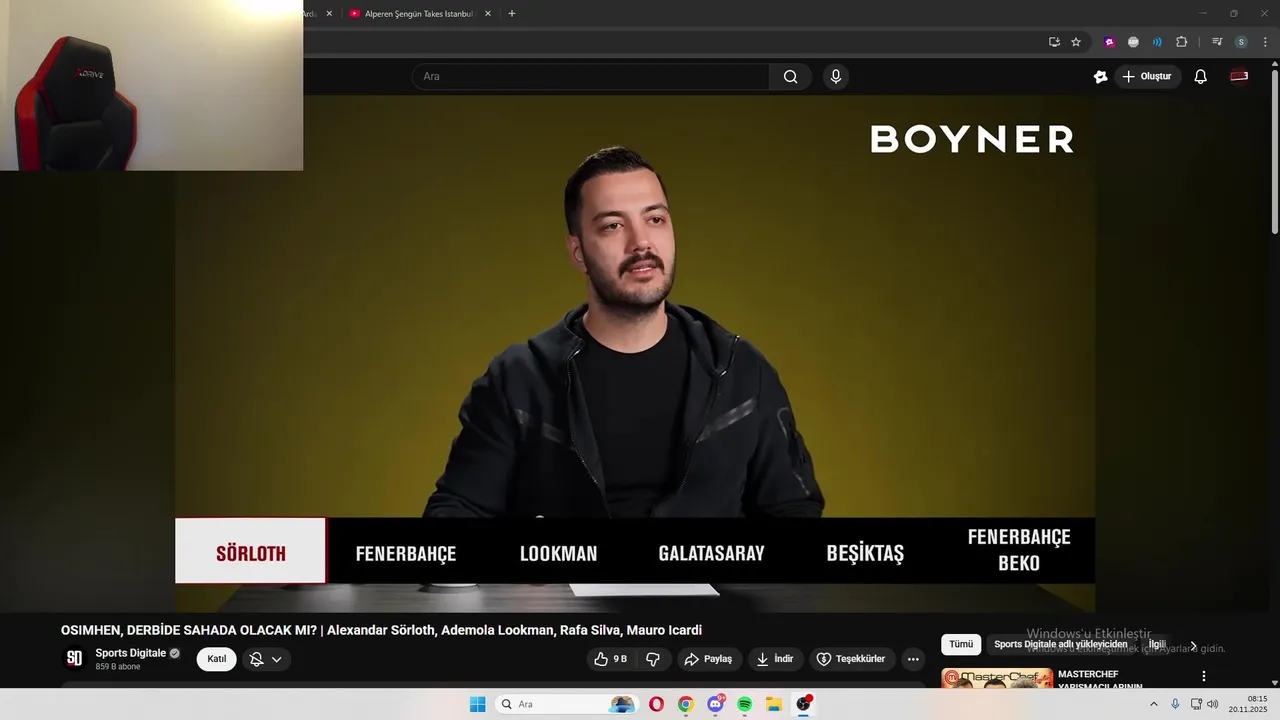Open YouTube notifications bell
This screenshot has width=1280, height=720.
coord(1201,77)
